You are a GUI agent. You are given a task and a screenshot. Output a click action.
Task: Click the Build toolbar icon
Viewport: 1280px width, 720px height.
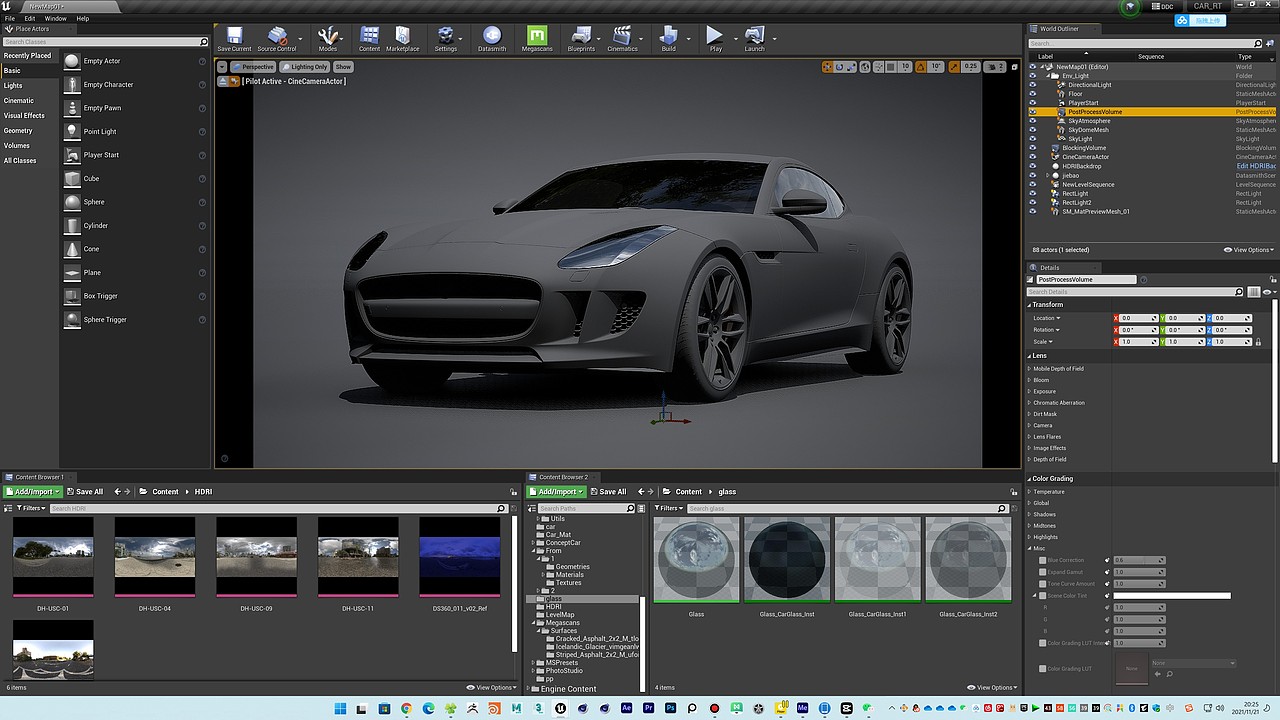(668, 37)
